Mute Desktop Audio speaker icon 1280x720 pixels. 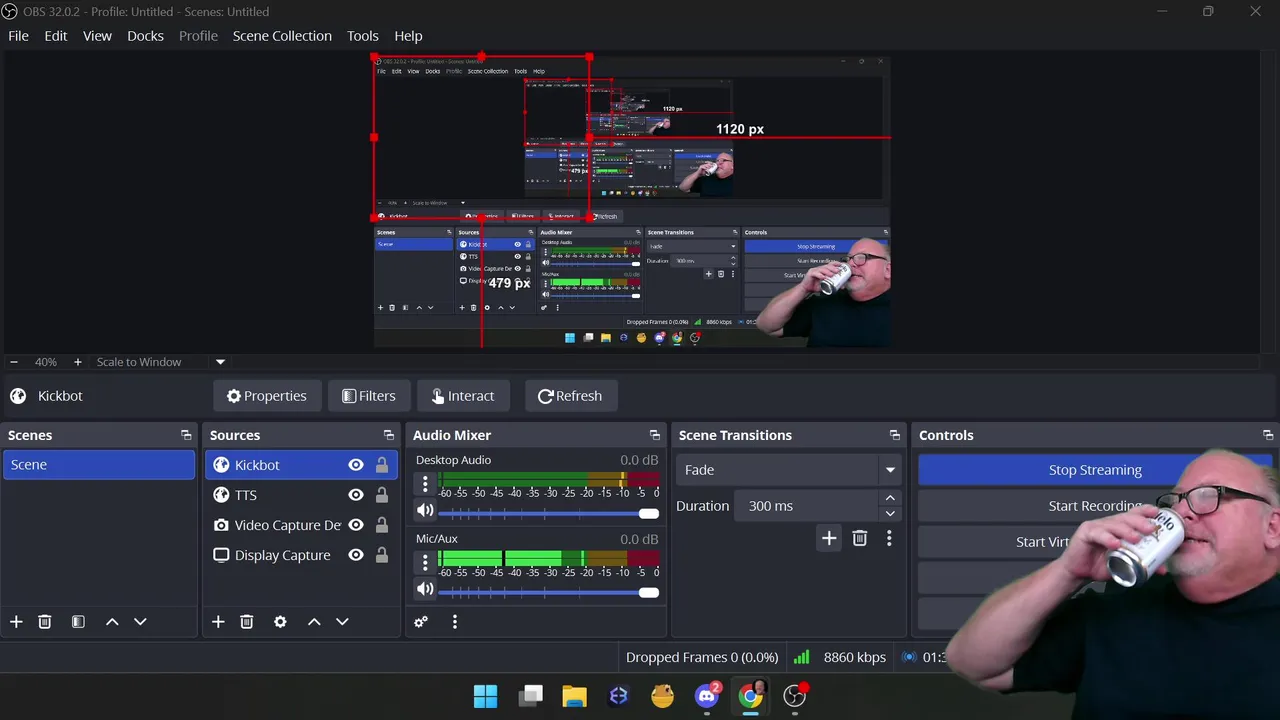(x=425, y=511)
